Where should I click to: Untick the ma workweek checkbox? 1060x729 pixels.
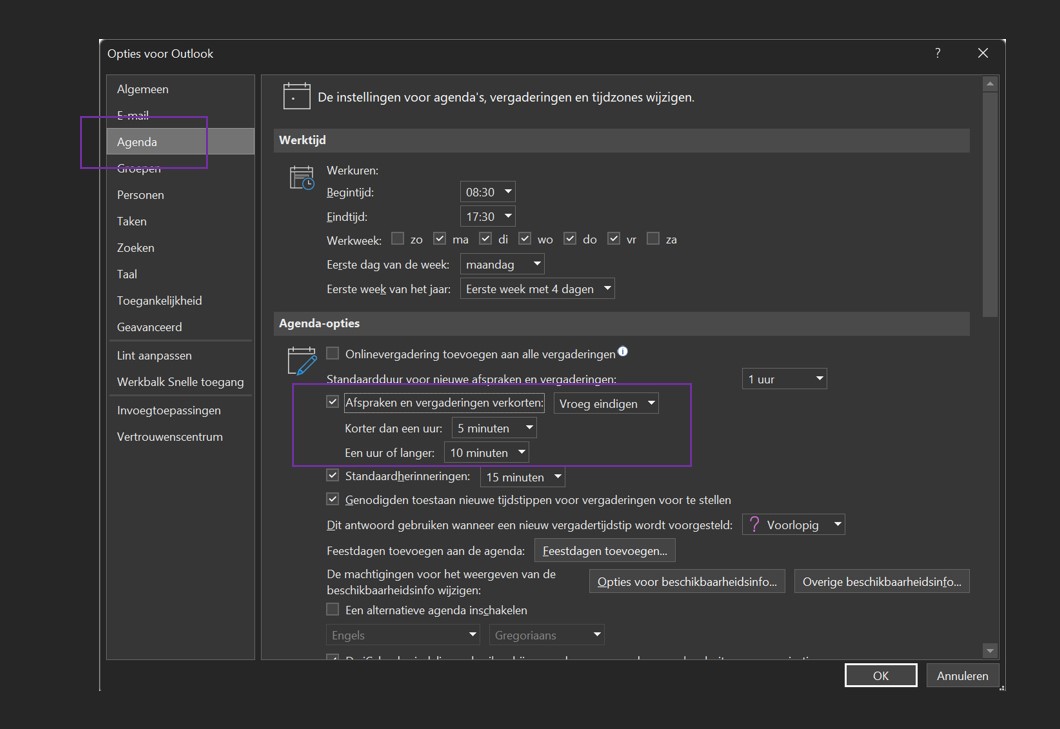(439, 238)
